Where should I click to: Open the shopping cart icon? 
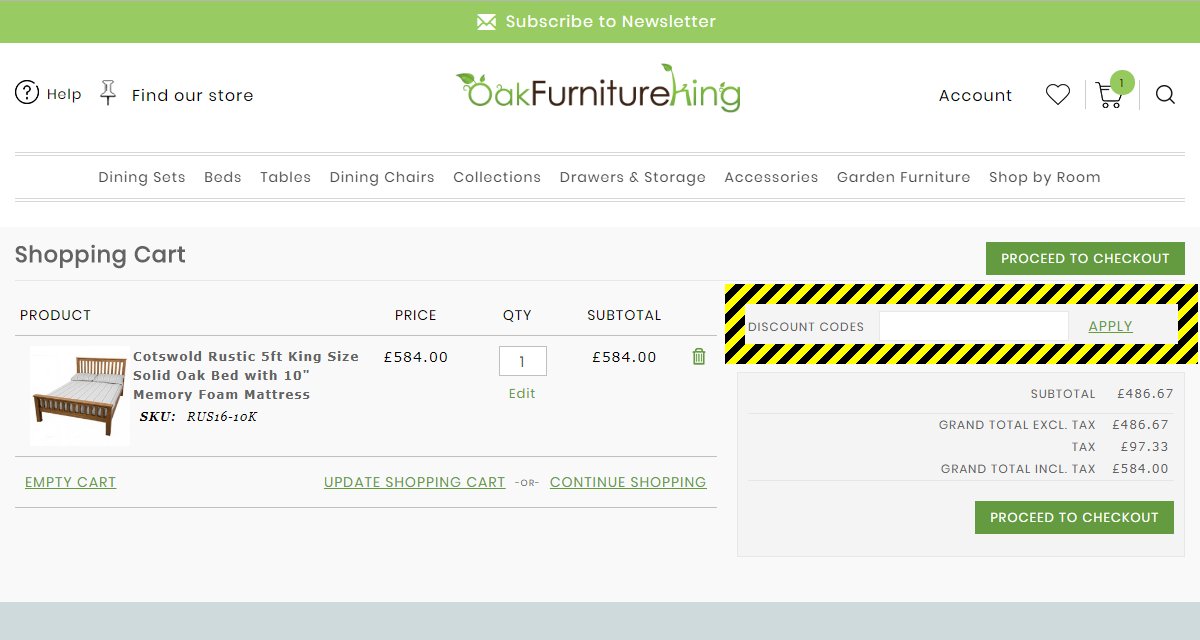point(1109,96)
